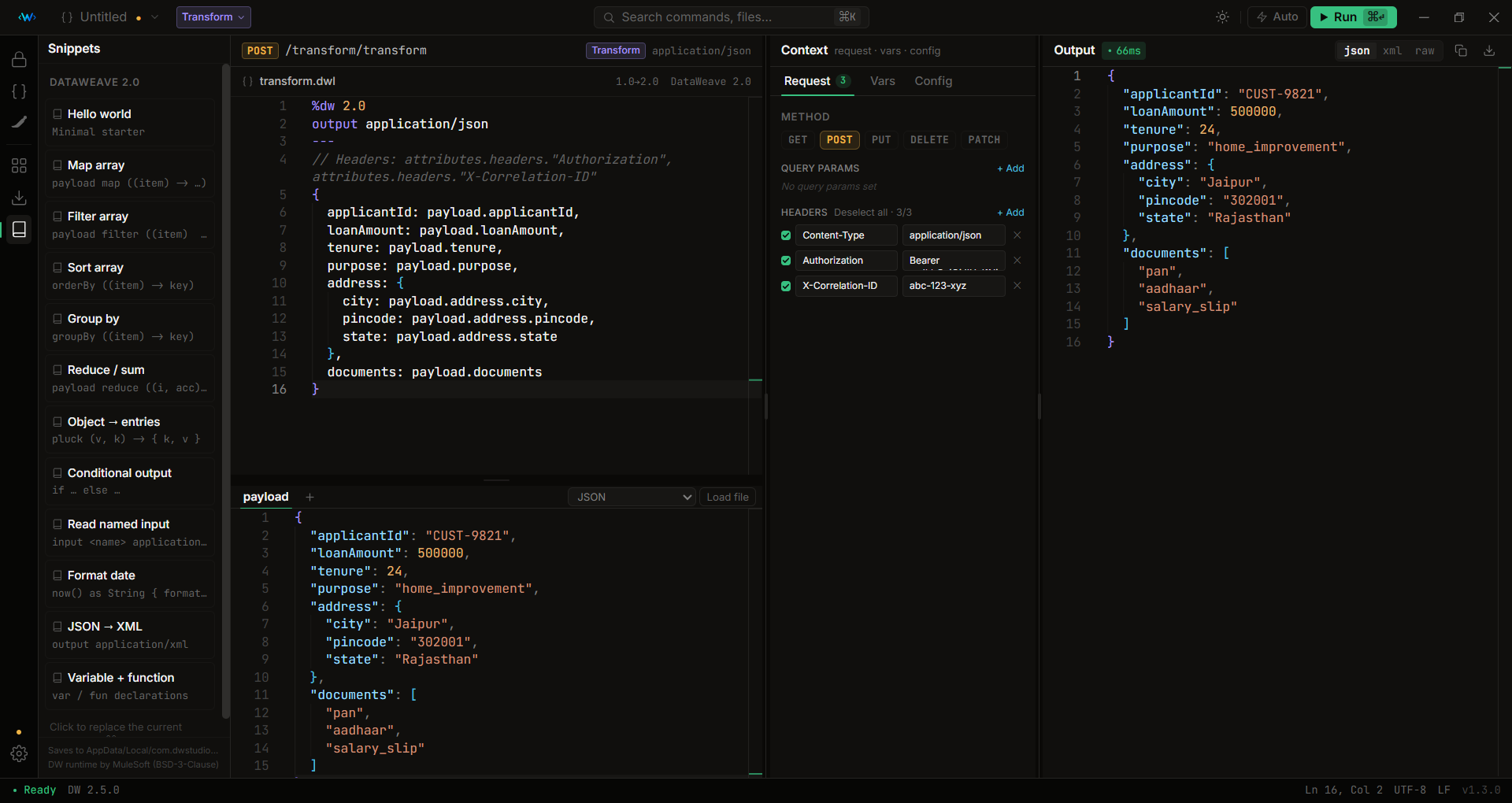1512x803 pixels.
Task: Click the POST badge in request bar
Action: point(260,50)
